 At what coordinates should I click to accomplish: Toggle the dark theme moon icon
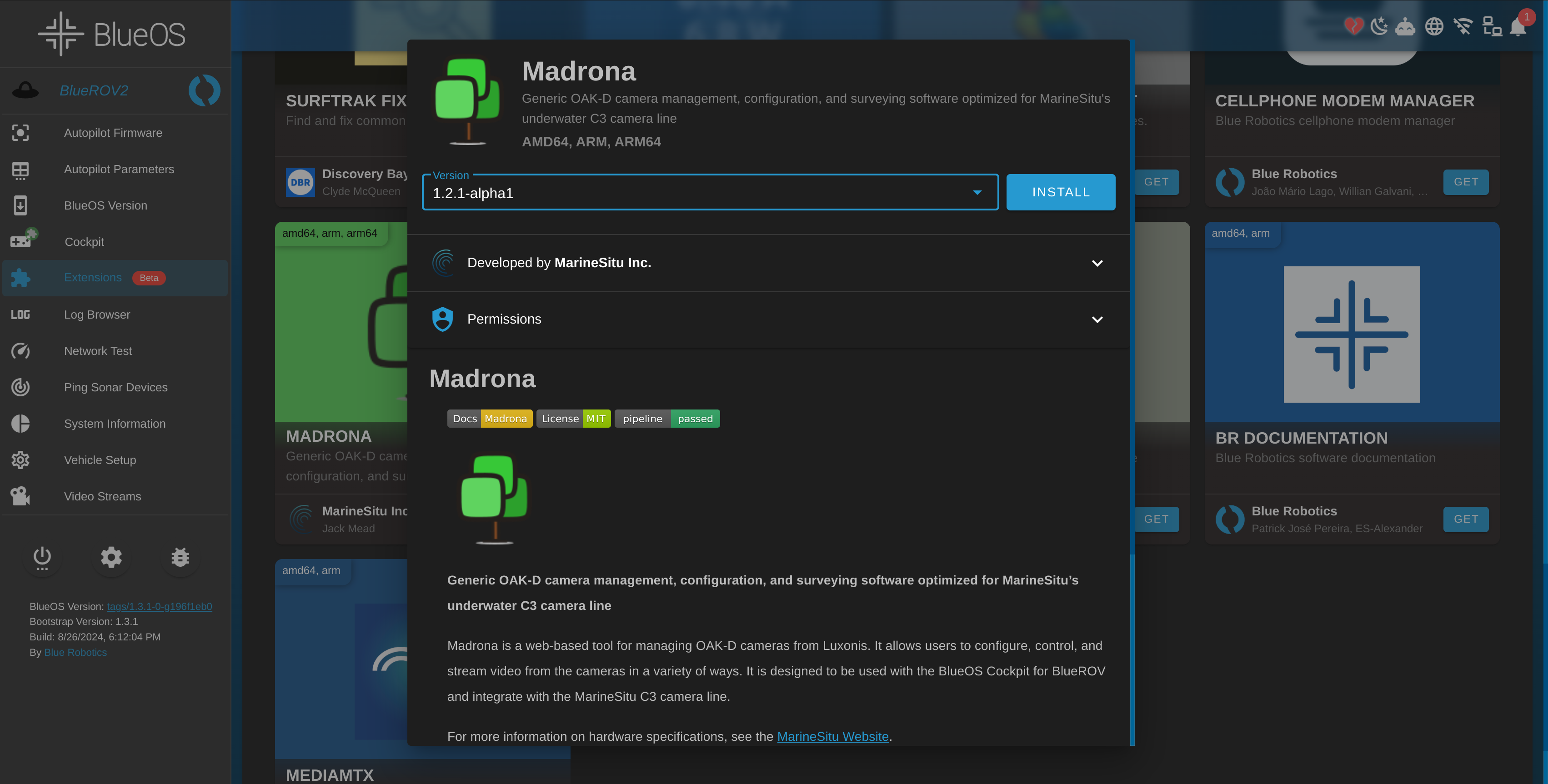tap(1379, 26)
